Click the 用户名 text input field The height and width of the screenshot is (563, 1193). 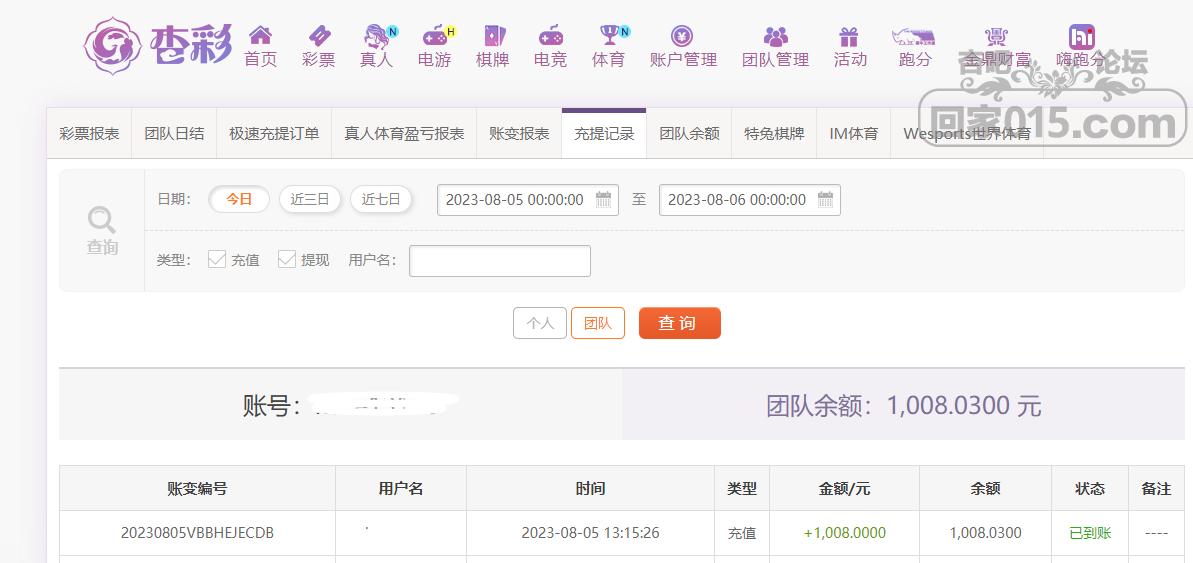(499, 261)
